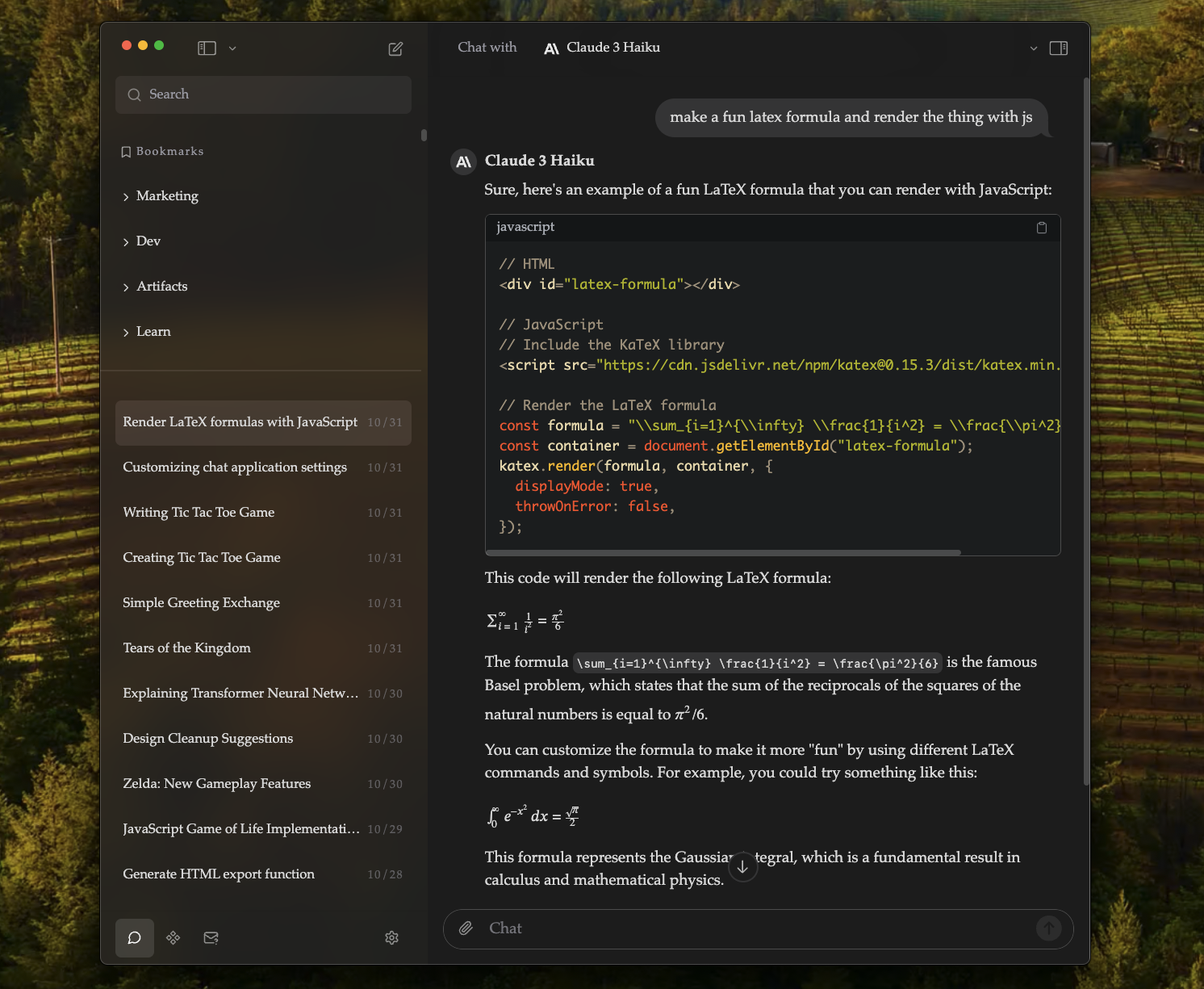The height and width of the screenshot is (989, 1204).
Task: Click the Bookmarks heading
Action: 162,152
